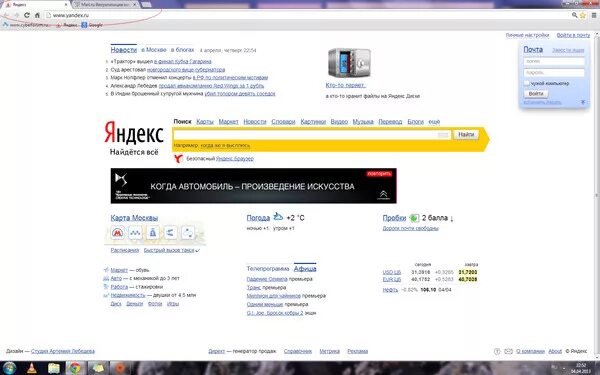The width and height of the screenshot is (600, 375).
Task: Open Студия Артемия Лебедева footer link
Action: 63,351
